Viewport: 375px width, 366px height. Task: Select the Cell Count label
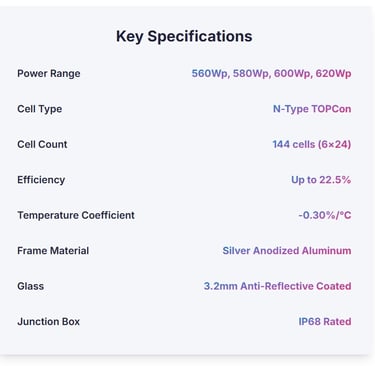[x=42, y=144]
